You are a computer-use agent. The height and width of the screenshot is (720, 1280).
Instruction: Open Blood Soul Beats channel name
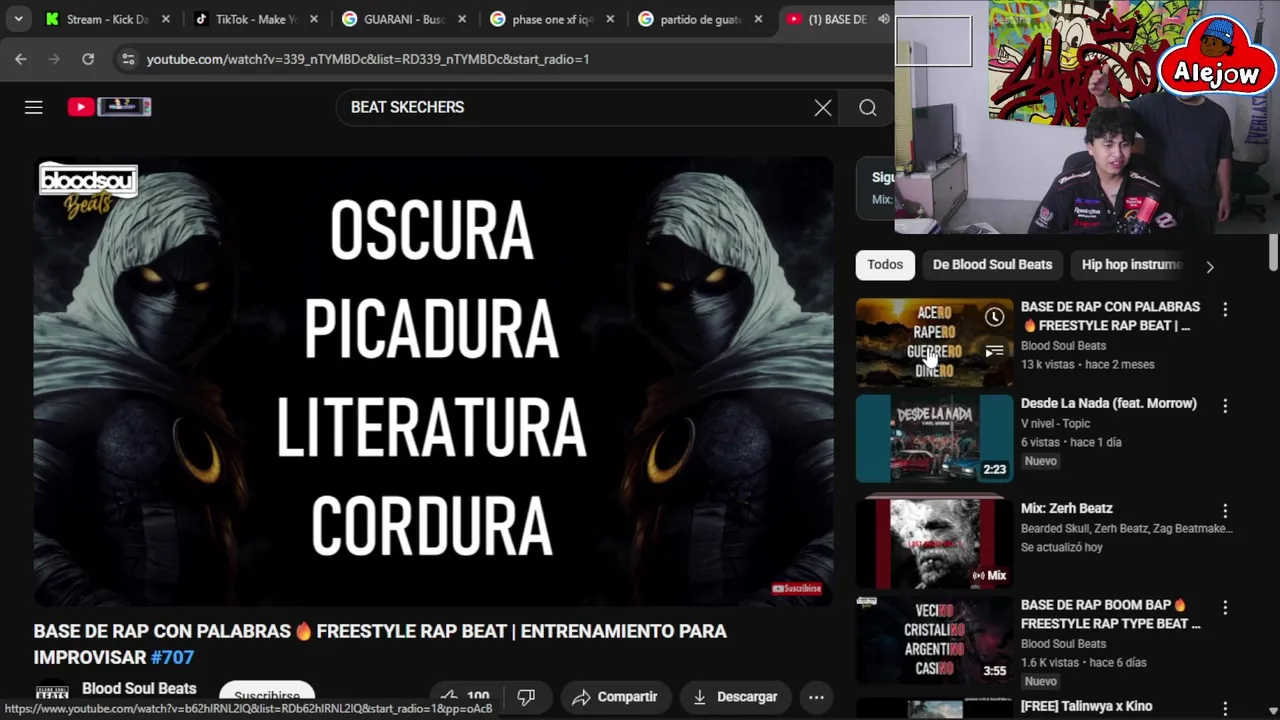click(139, 688)
